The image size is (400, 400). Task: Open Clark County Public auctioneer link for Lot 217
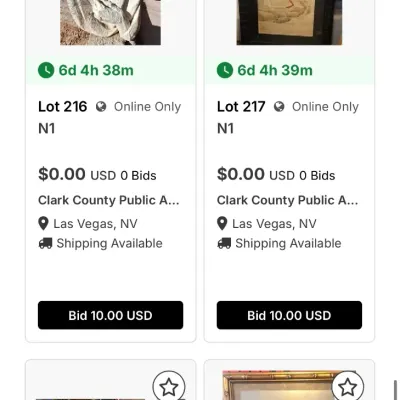287,200
